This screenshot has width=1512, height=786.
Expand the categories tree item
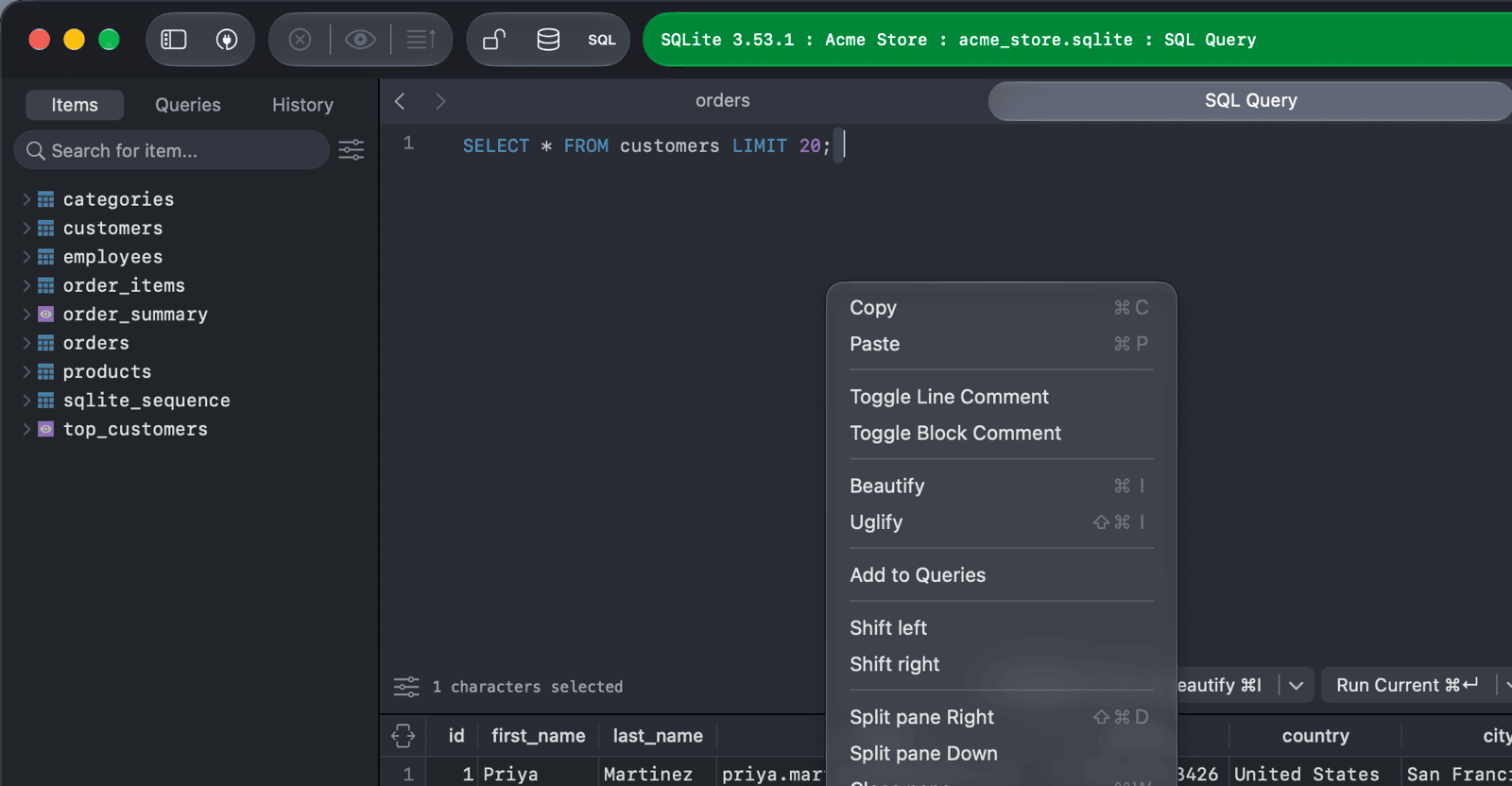pyautogui.click(x=26, y=199)
